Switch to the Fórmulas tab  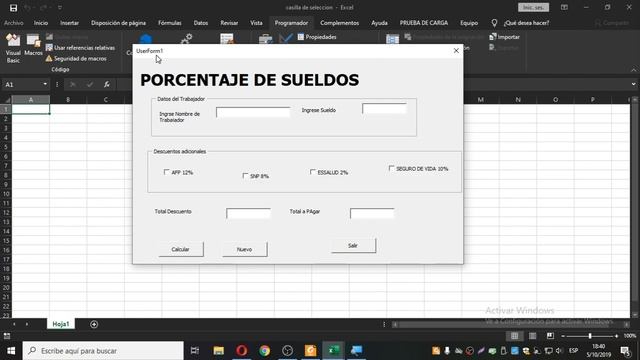pyautogui.click(x=170, y=23)
